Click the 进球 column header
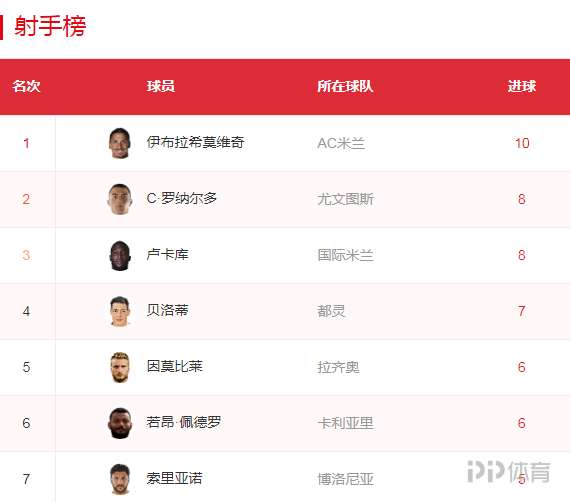This screenshot has height=502, width=570. pos(522,87)
